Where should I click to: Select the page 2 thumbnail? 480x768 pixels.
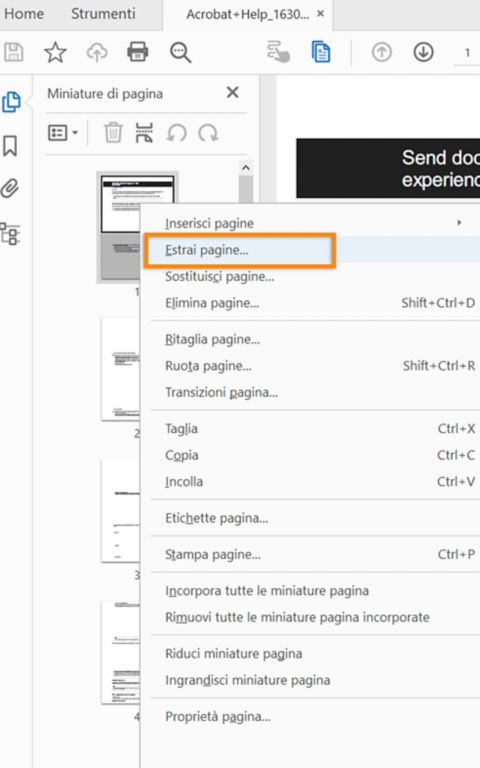(x=120, y=369)
